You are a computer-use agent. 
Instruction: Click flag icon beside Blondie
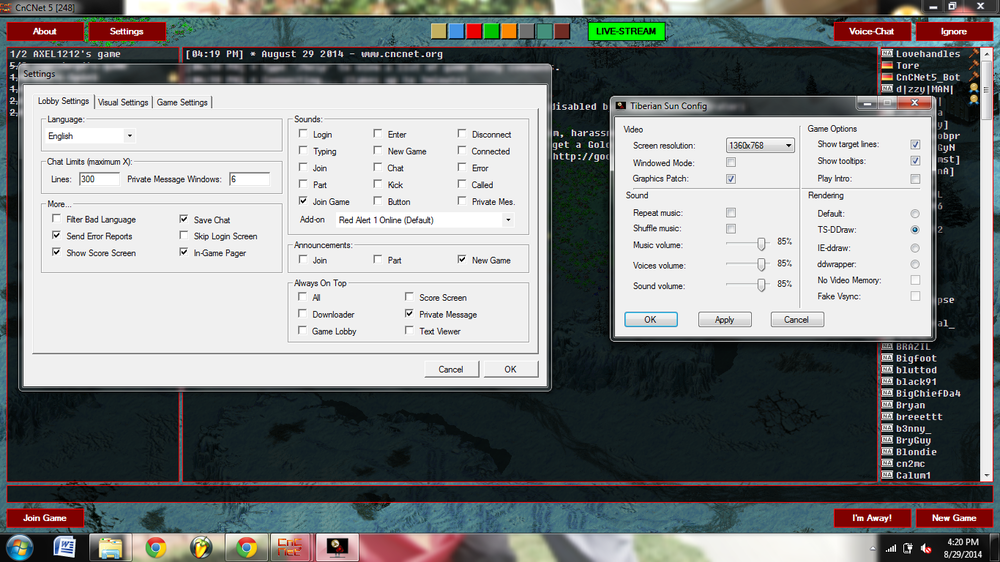tap(886, 452)
